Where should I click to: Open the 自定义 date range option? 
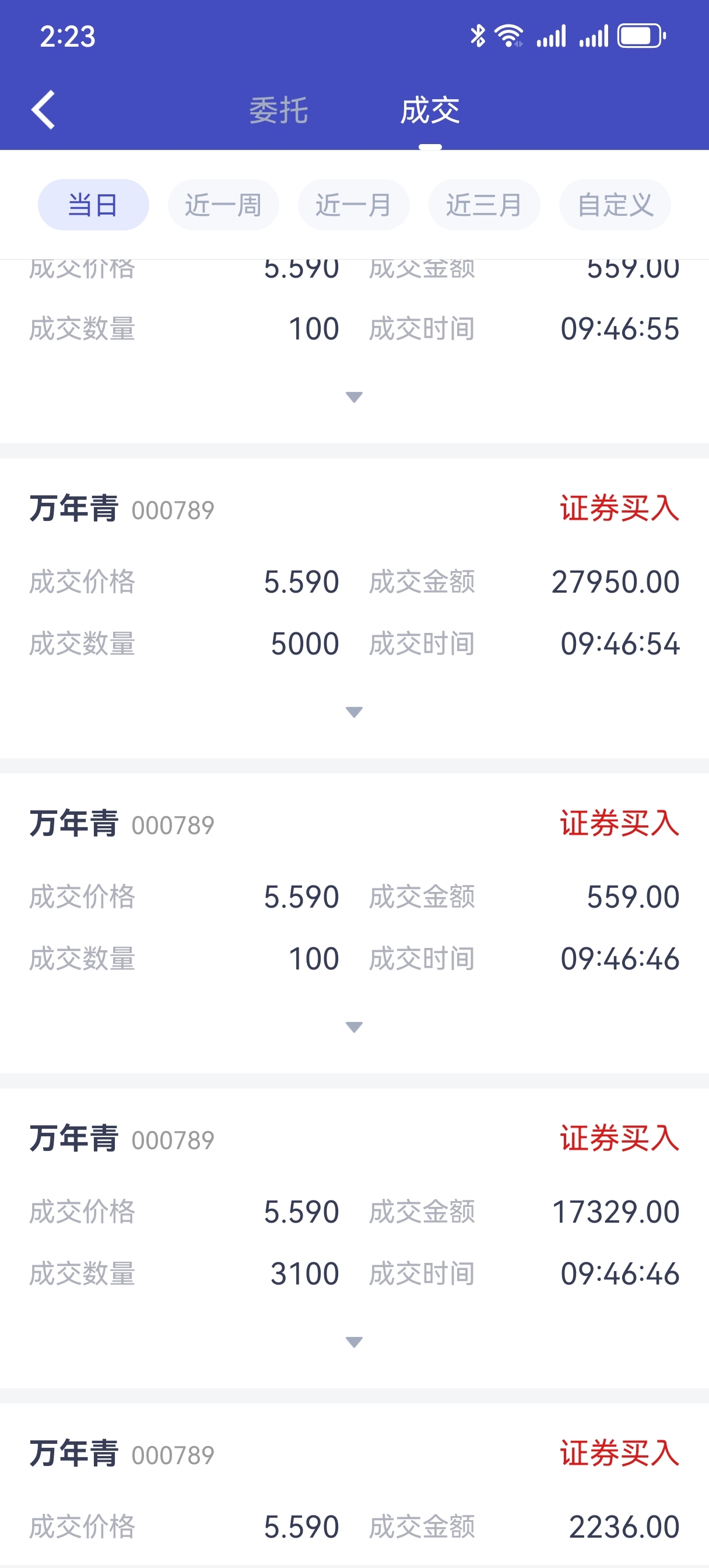coord(615,205)
